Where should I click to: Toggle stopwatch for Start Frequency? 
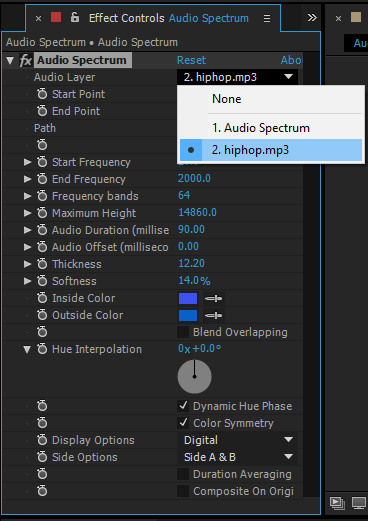pos(42,162)
